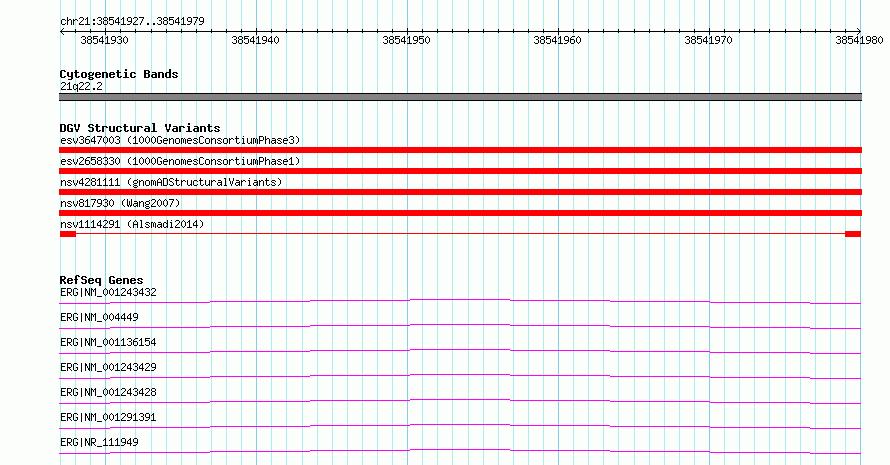890x465 pixels.
Task: Open nsv1114291 (Alsmadi2014) variant label
Action: [x=132, y=224]
